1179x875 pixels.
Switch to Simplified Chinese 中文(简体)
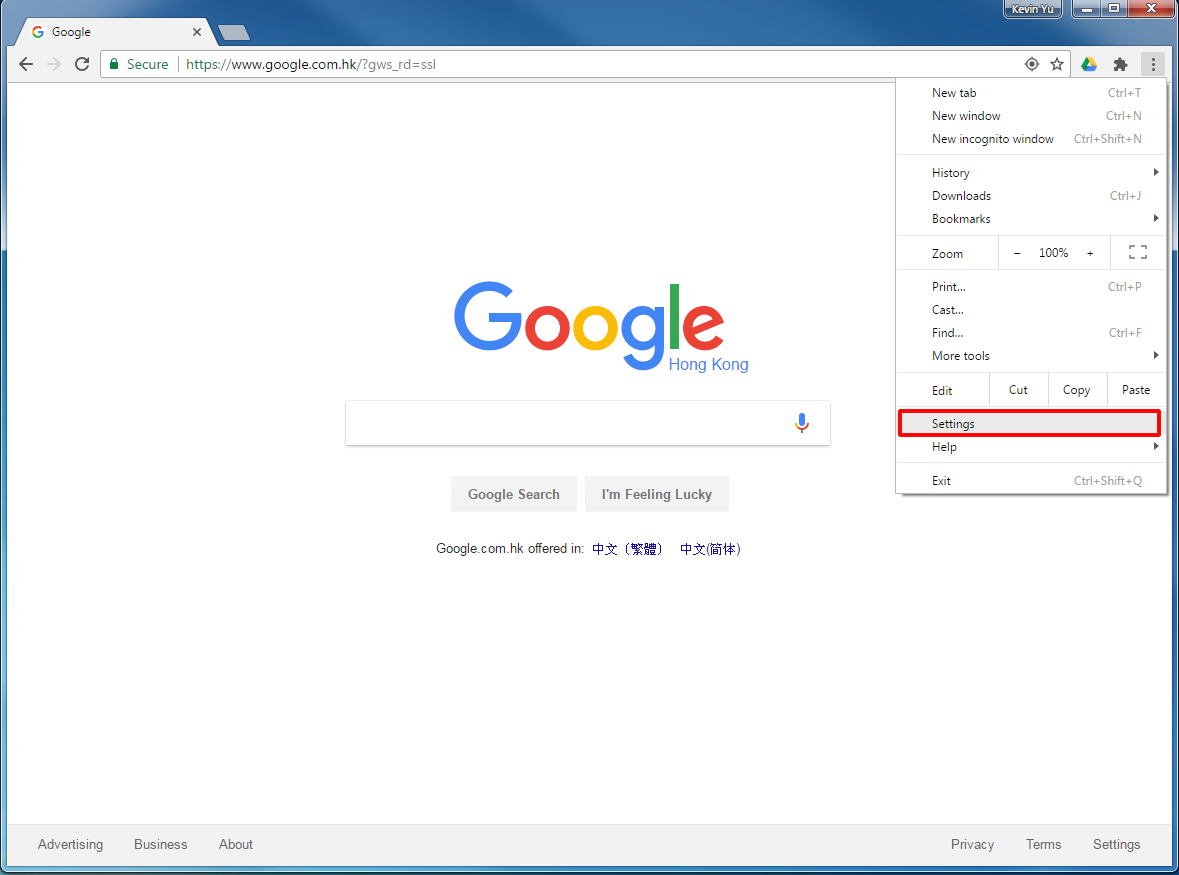tap(711, 549)
